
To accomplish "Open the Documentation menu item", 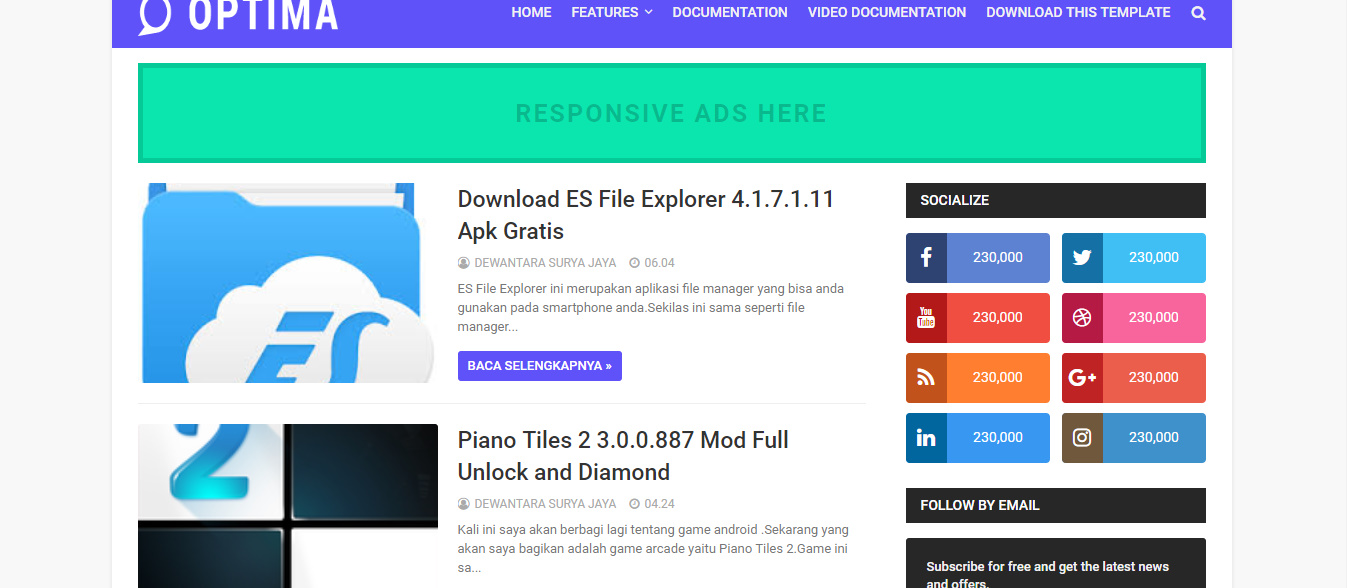I will coord(730,12).
